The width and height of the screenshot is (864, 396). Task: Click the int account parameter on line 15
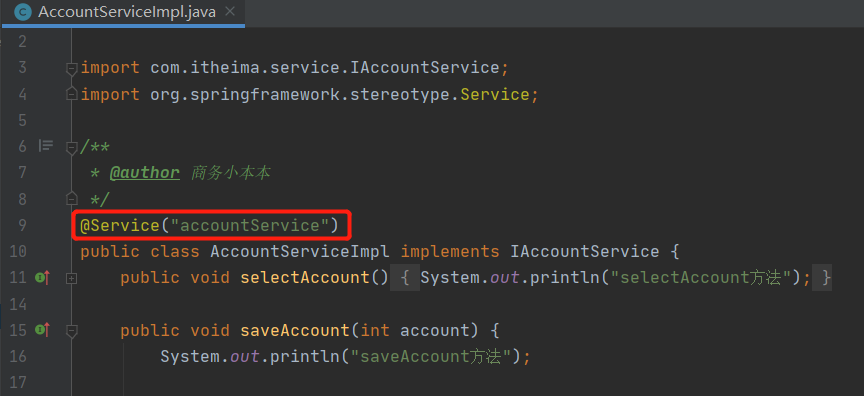tap(415, 330)
